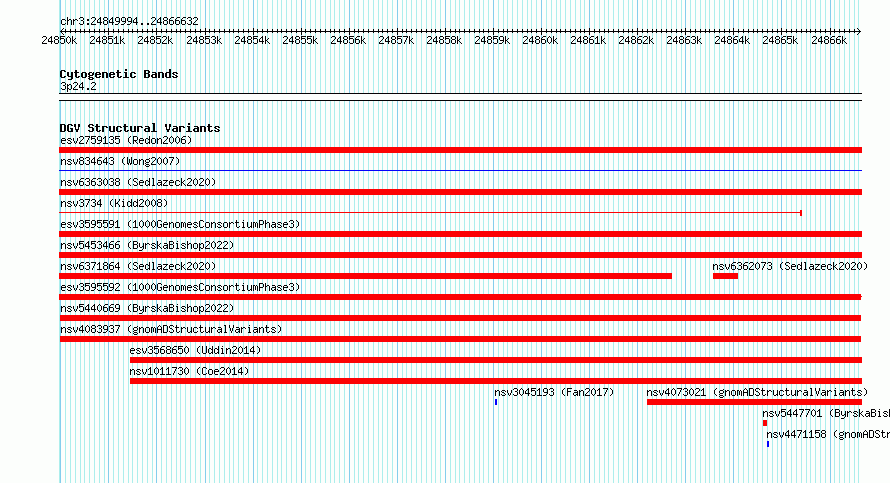Click the red end tick of nsv3734
The image size is (890, 483).
(x=801, y=213)
